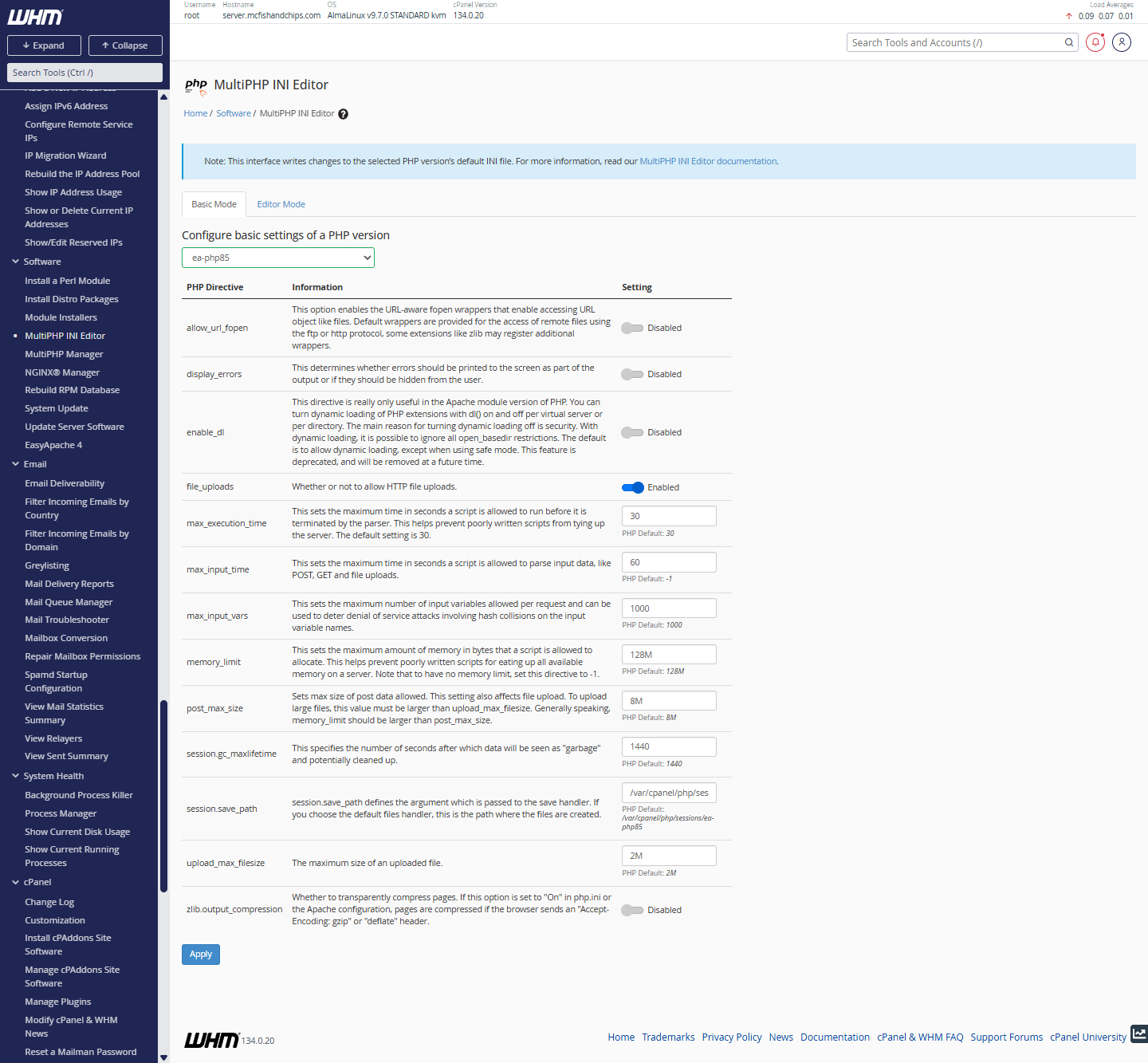Click the help question mark icon
The height and width of the screenshot is (1063, 1148).
[343, 114]
